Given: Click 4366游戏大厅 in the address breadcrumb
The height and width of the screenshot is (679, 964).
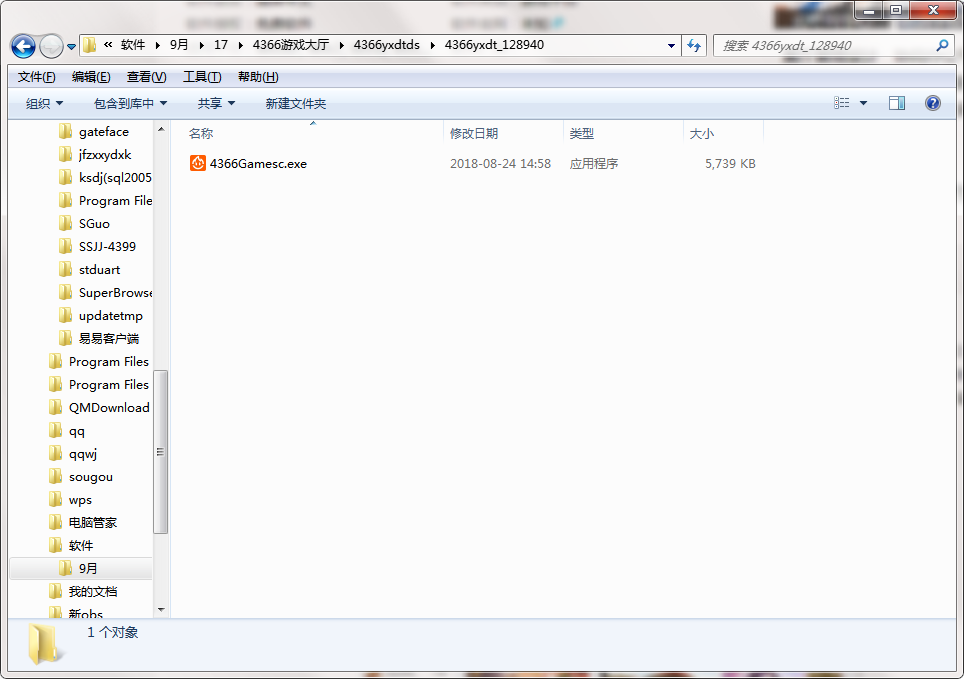Looking at the screenshot, I should (291, 45).
